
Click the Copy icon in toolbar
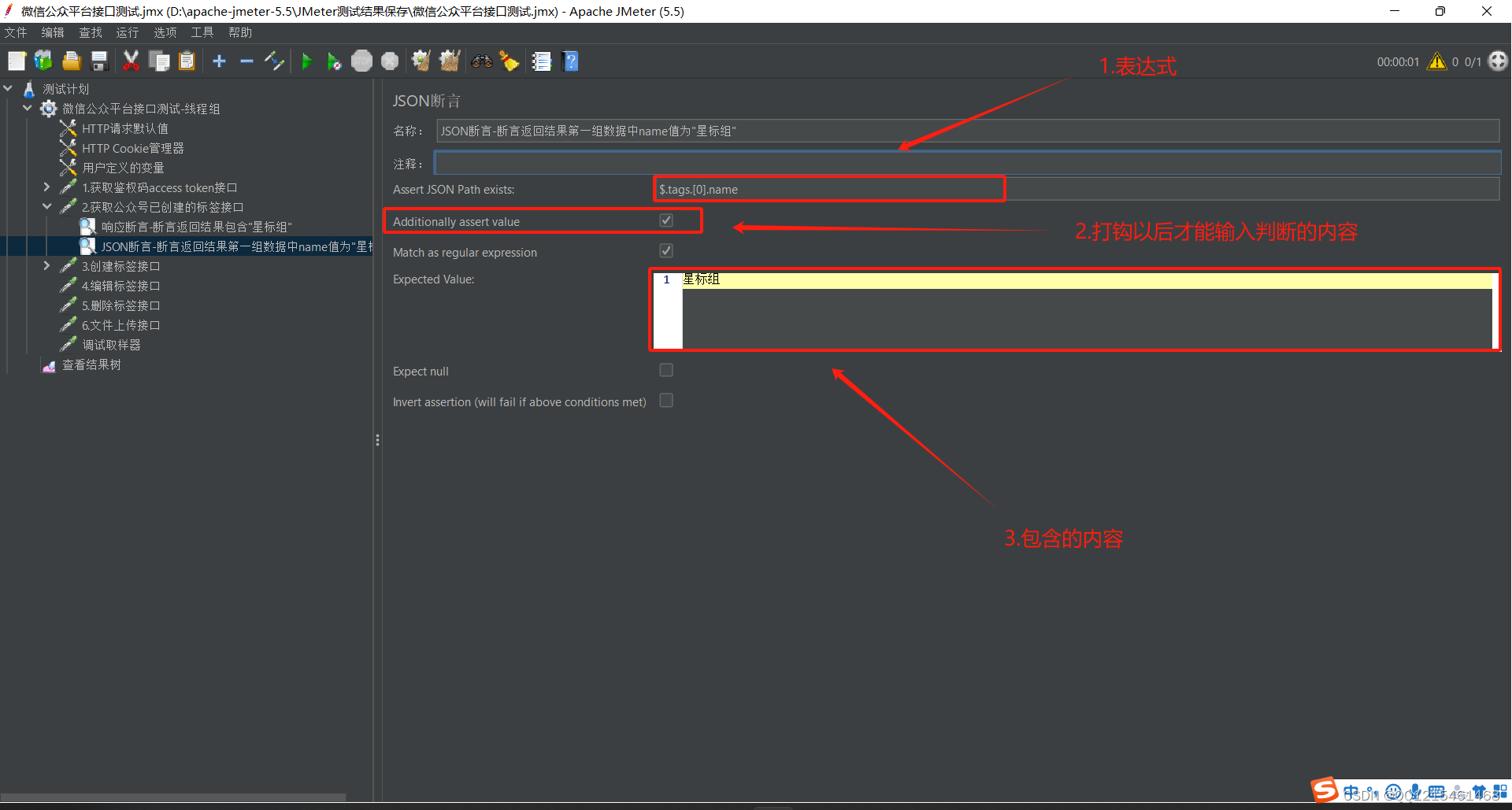[159, 61]
